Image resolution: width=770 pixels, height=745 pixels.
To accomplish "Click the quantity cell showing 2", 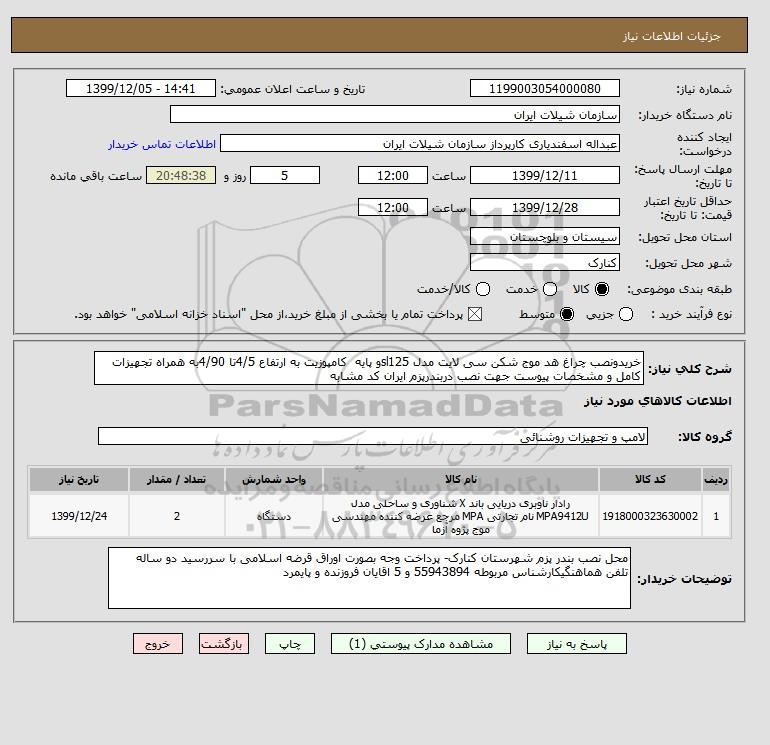I will pyautogui.click(x=177, y=516).
